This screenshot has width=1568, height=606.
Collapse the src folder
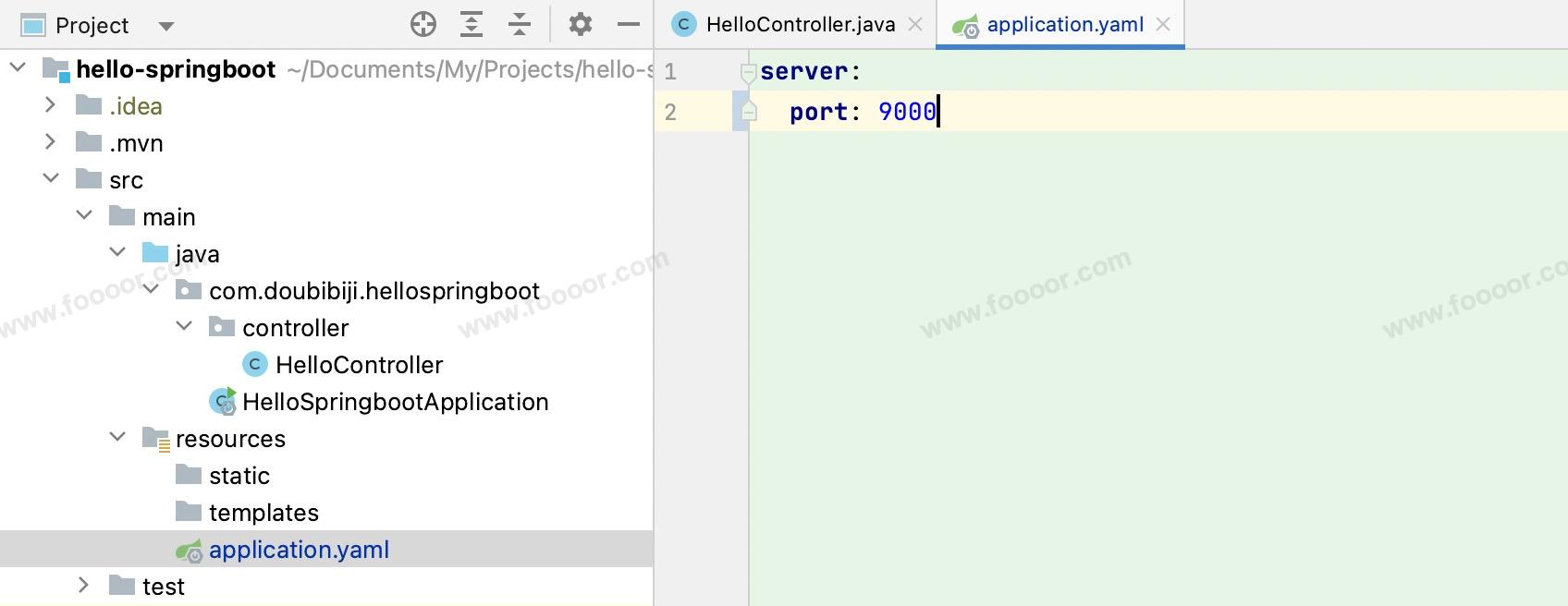point(51,179)
